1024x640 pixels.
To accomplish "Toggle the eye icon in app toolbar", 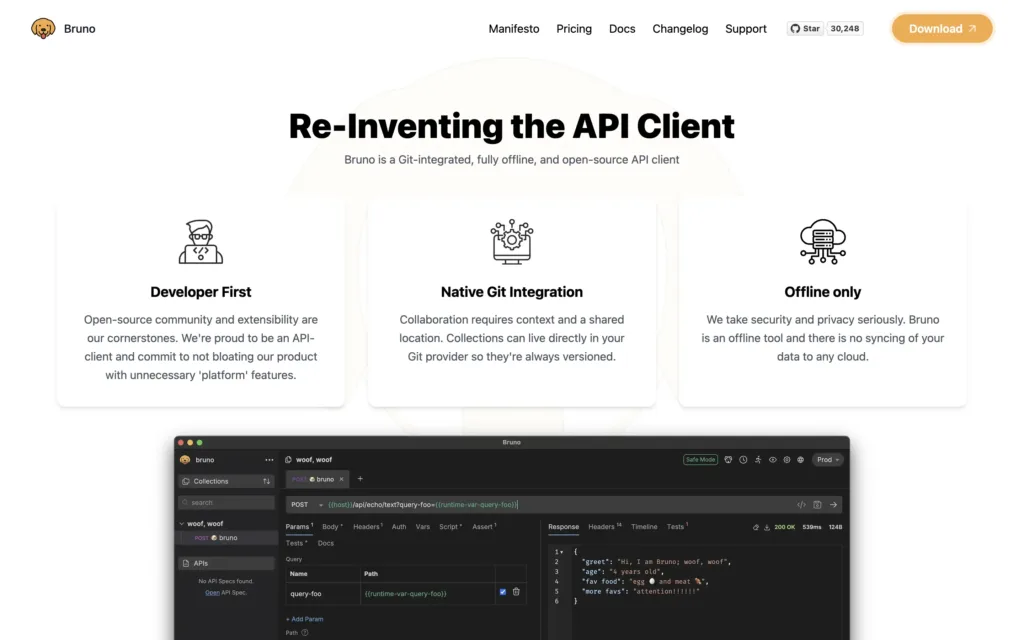I will pos(773,460).
